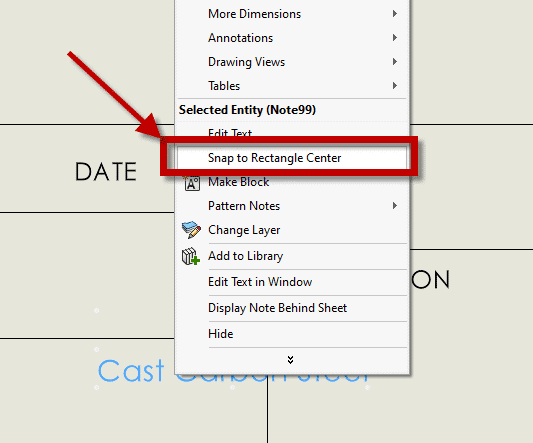Show more menu items via double chevron

pyautogui.click(x=290, y=360)
